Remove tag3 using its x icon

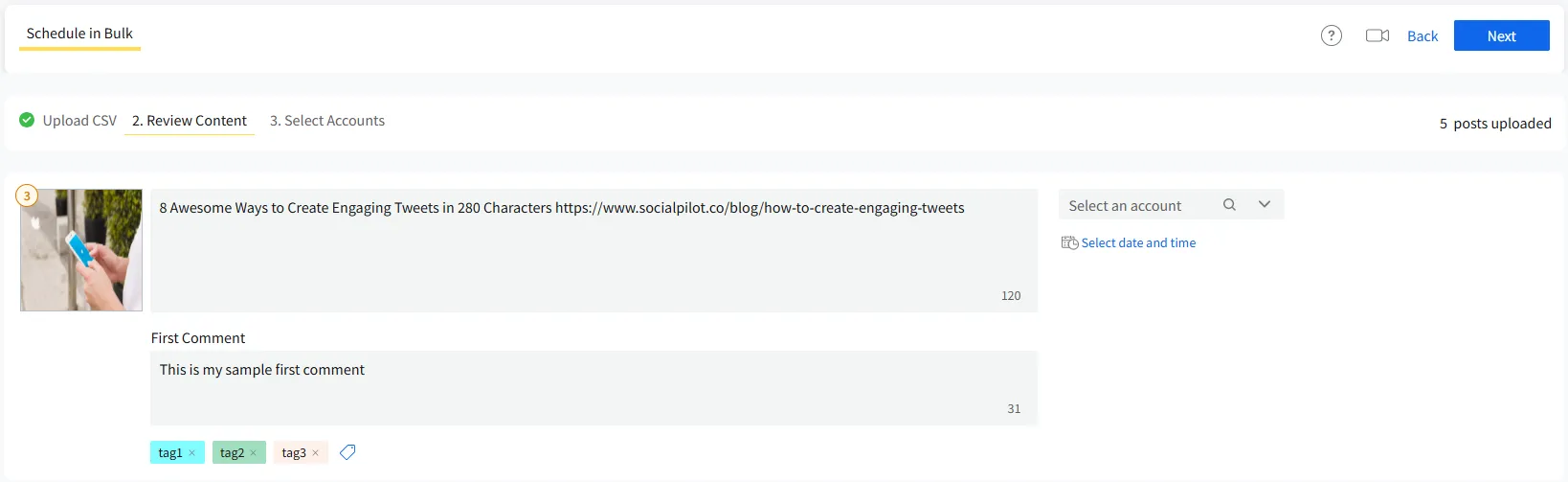click(316, 453)
